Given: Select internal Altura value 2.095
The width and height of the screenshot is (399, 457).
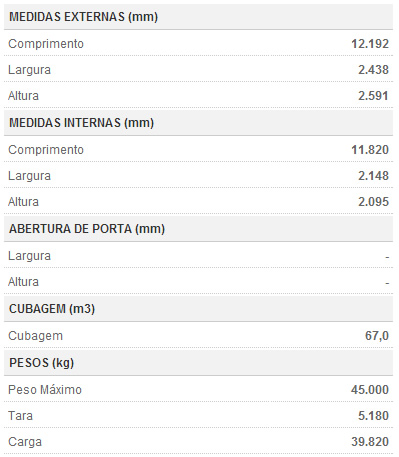Looking at the screenshot, I should (x=373, y=202).
